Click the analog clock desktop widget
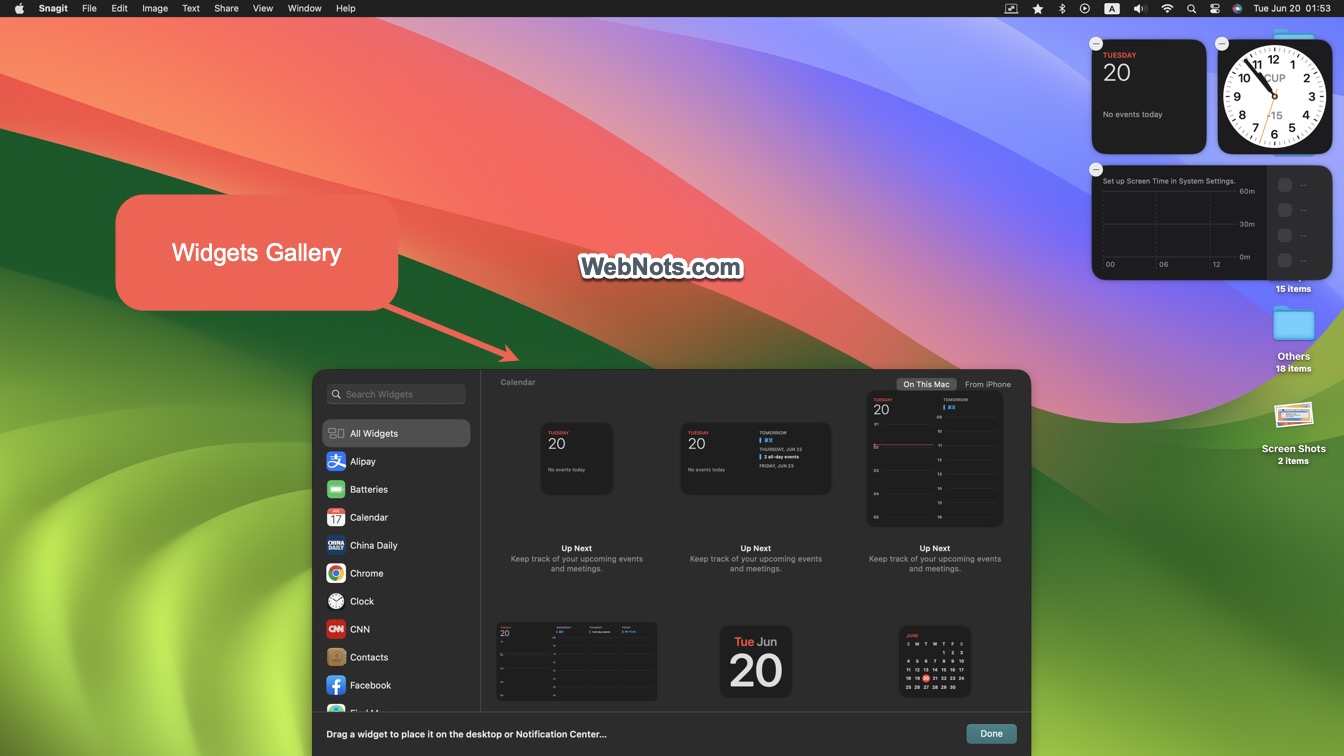This screenshot has height=756, width=1344. point(1274,97)
